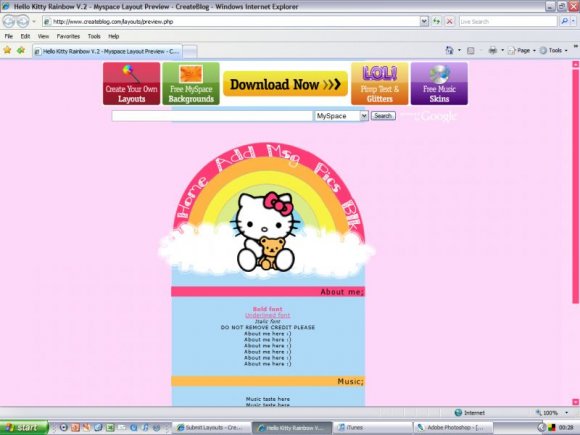Click the pink vertical scrollbar thumb
This screenshot has height=435, width=580.
tap(575, 185)
